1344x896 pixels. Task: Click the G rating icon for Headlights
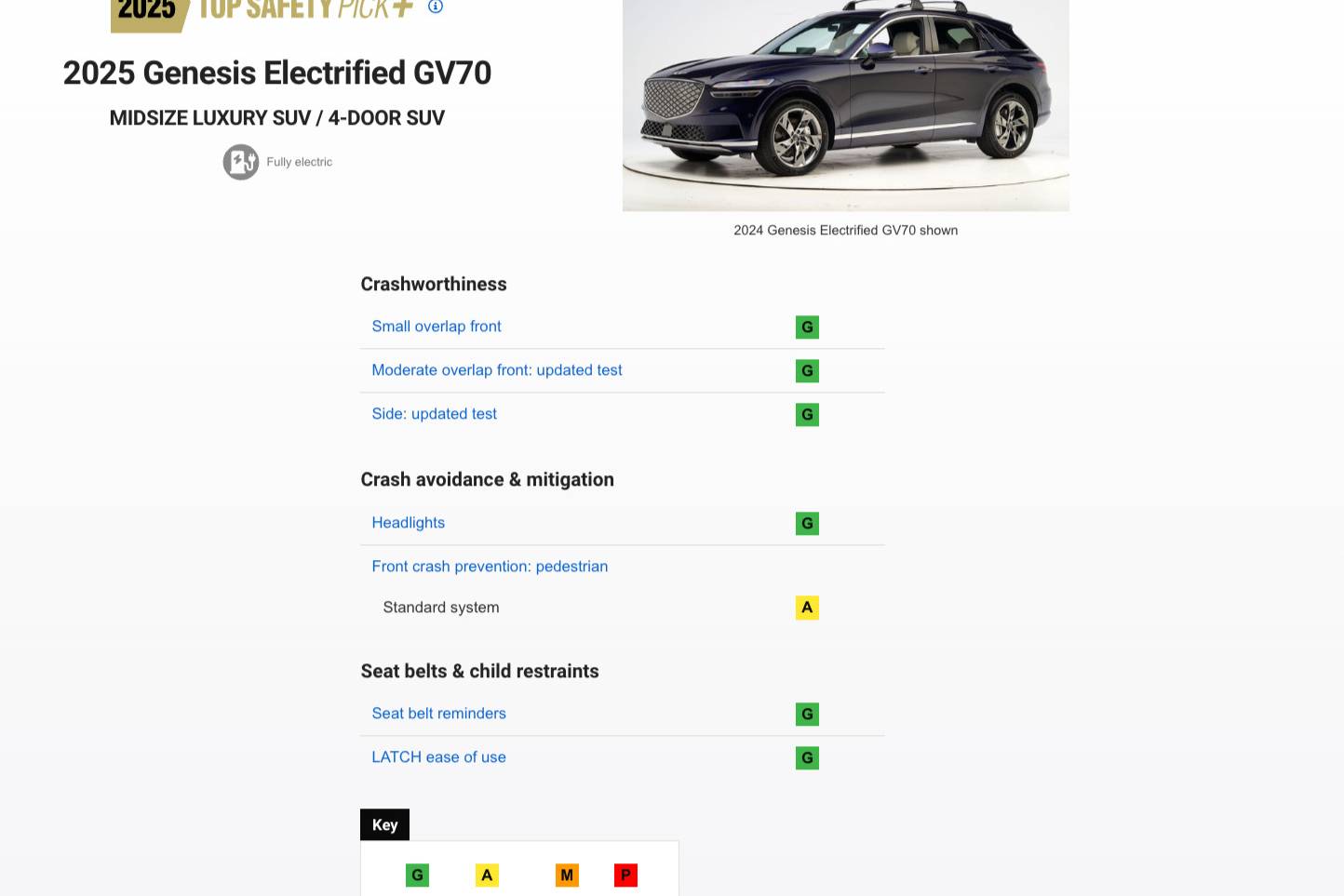coord(807,524)
